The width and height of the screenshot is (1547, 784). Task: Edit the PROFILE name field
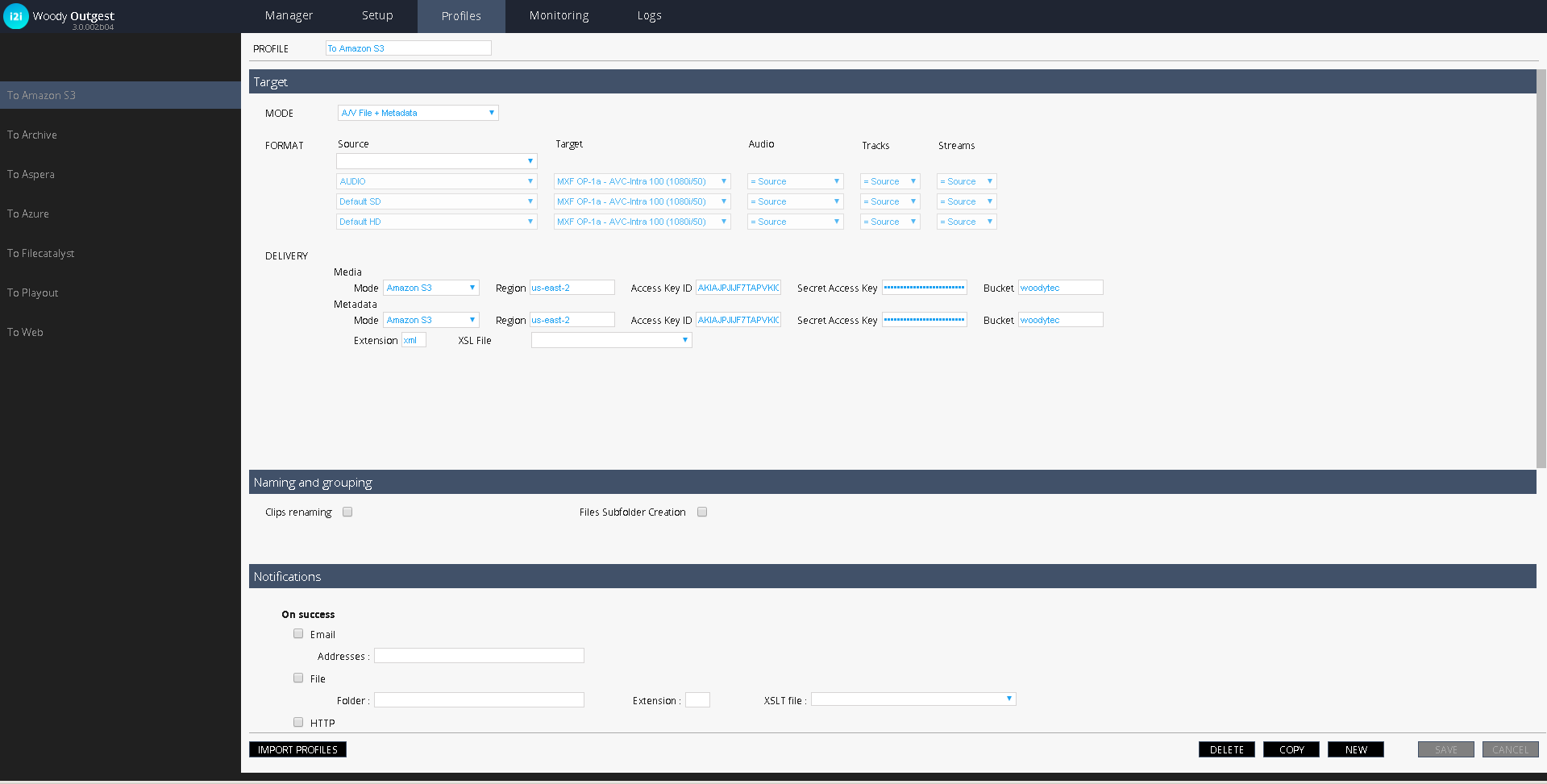[x=408, y=48]
